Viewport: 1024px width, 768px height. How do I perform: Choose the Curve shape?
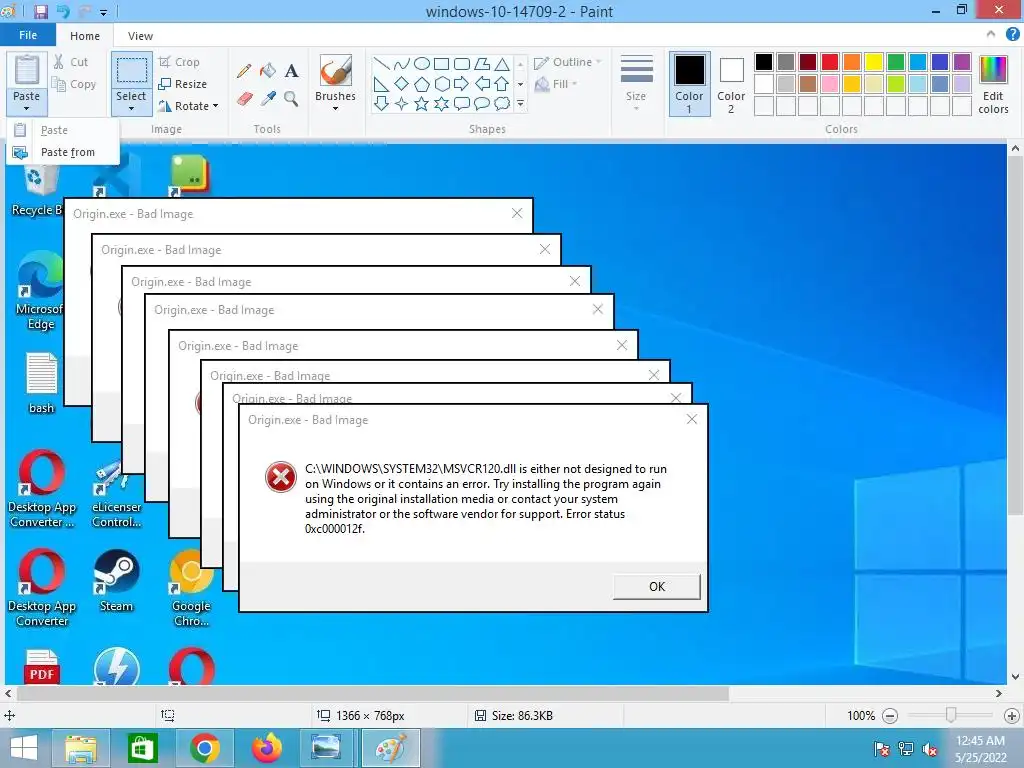coord(402,63)
